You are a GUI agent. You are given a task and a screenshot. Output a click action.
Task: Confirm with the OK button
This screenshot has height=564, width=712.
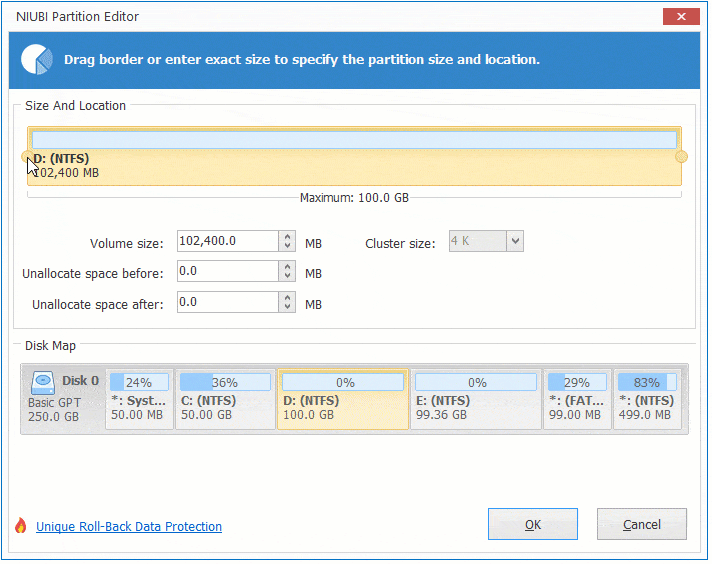point(533,525)
